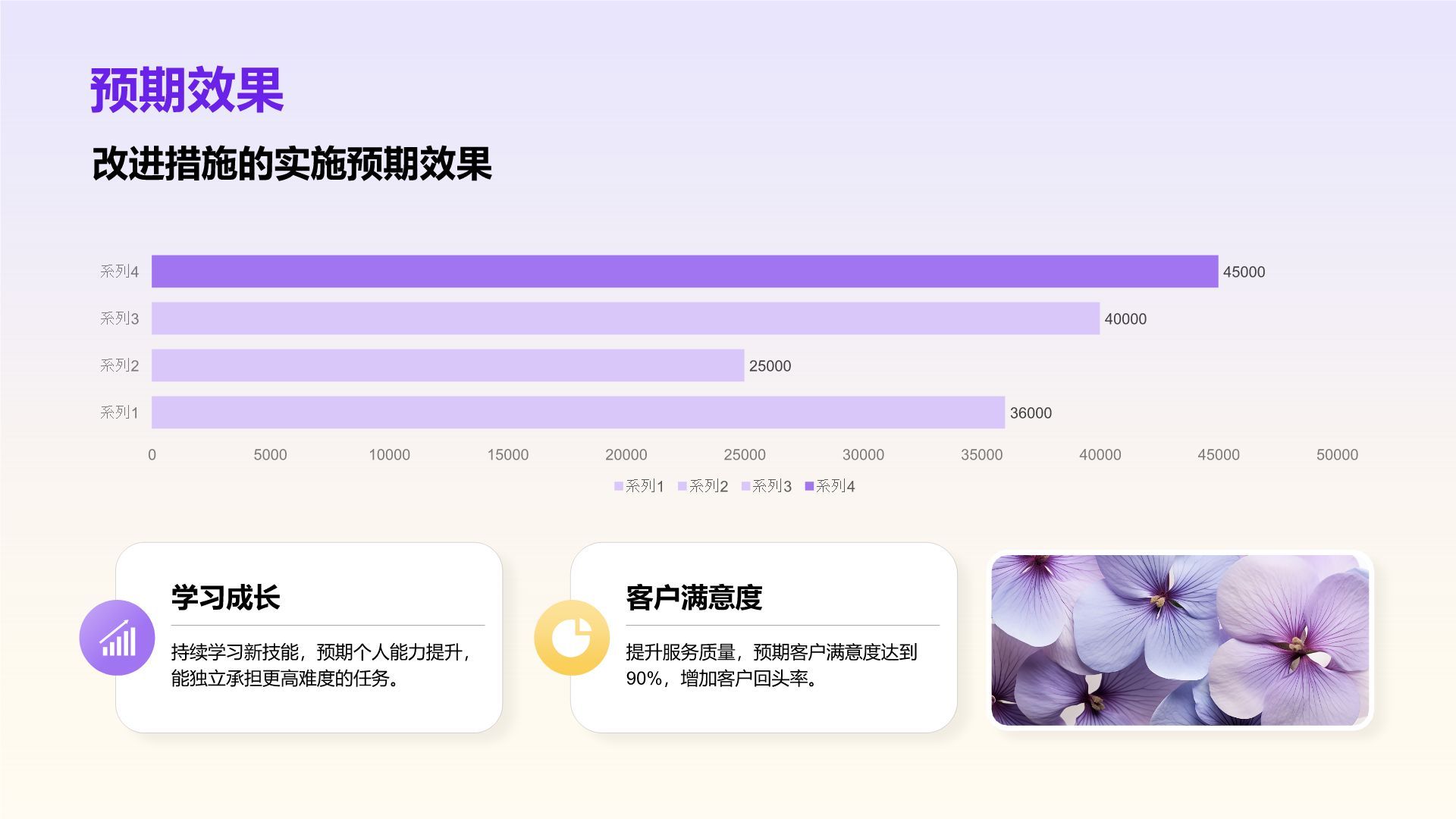This screenshot has height=819, width=1456.
Task: Select the 系列2 legend marker icon
Action: click(682, 485)
